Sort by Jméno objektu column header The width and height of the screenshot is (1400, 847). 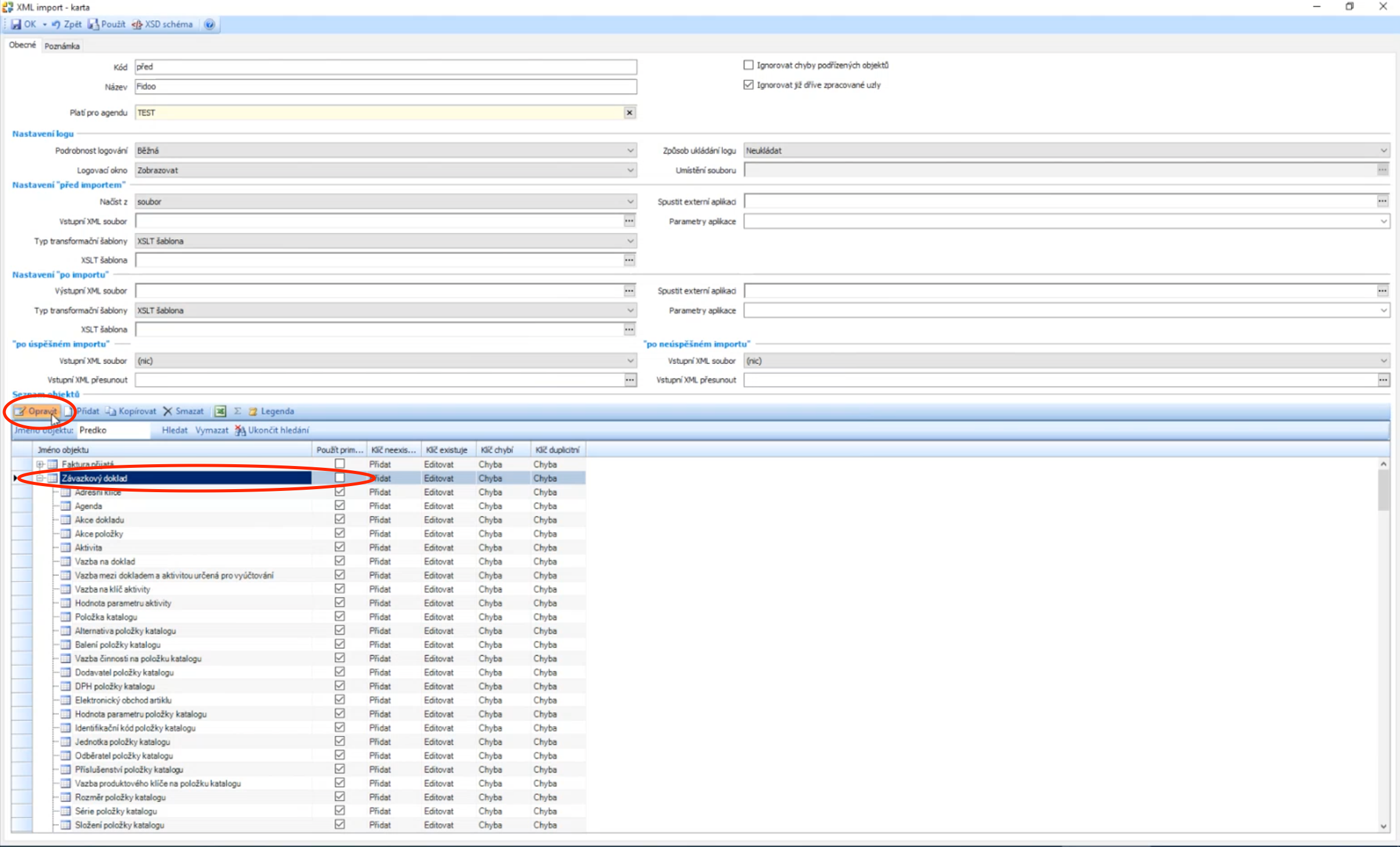click(173, 450)
